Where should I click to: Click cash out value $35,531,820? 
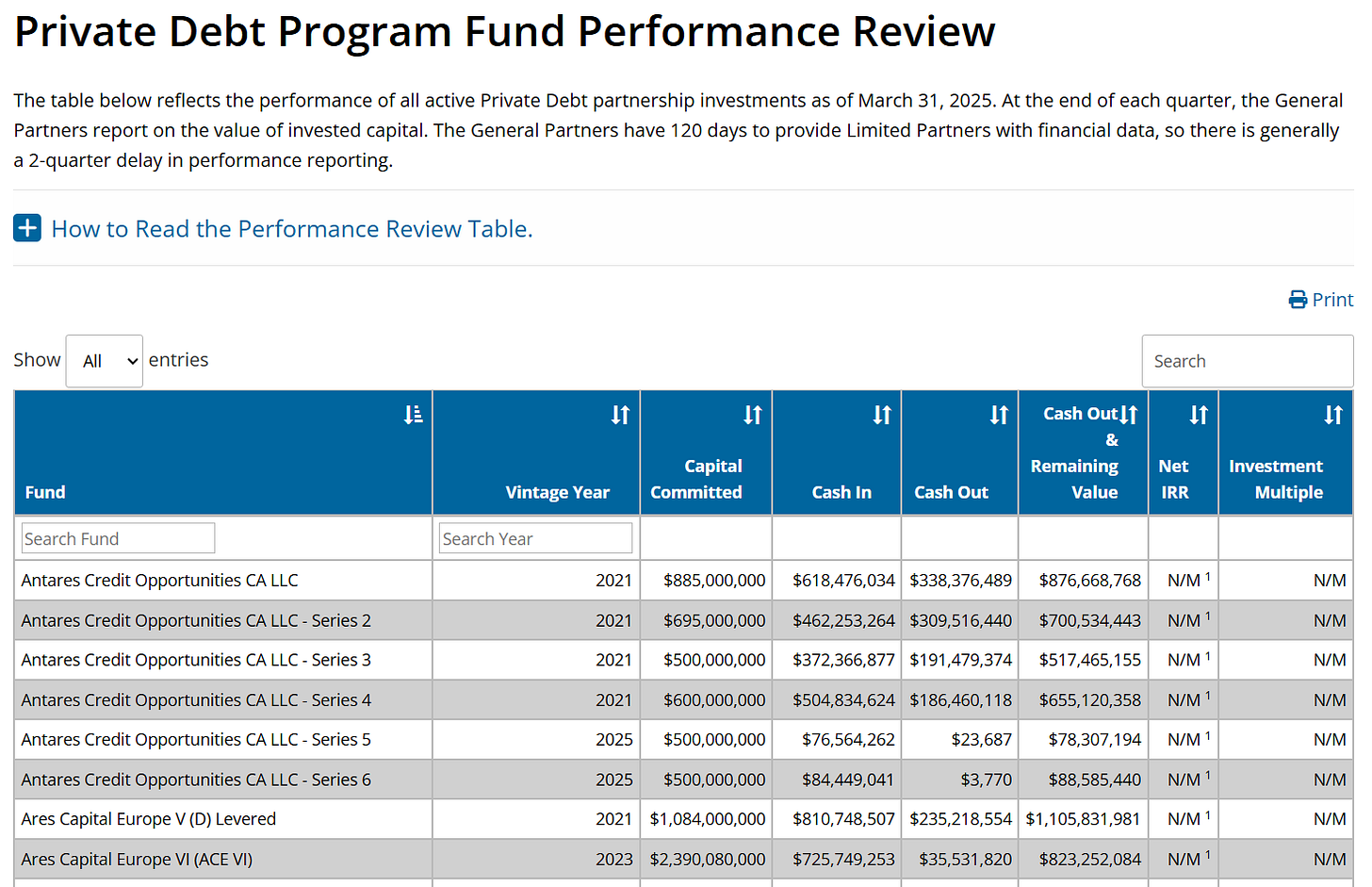(965, 860)
